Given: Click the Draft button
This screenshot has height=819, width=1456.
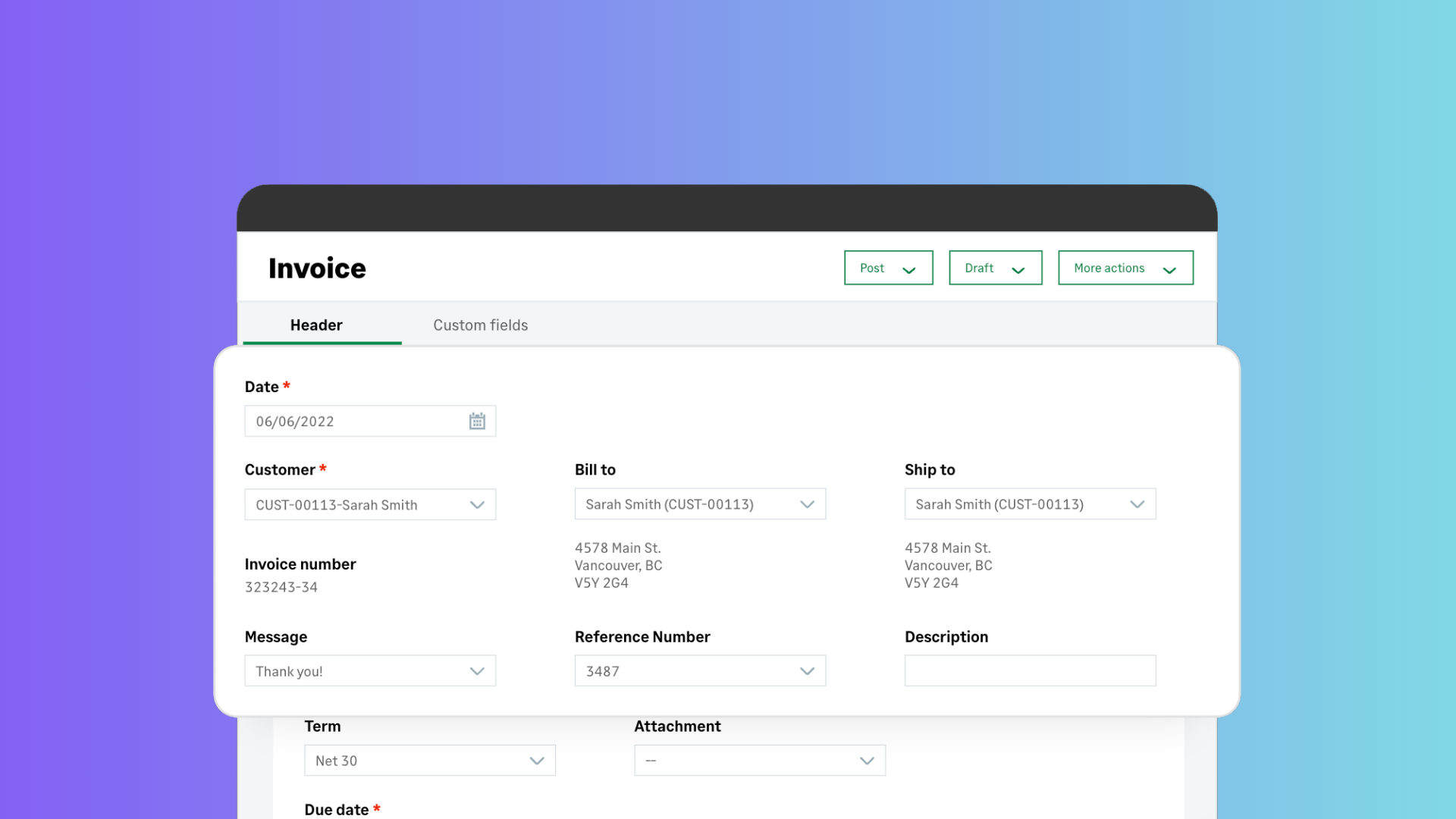Looking at the screenshot, I should pos(979,268).
